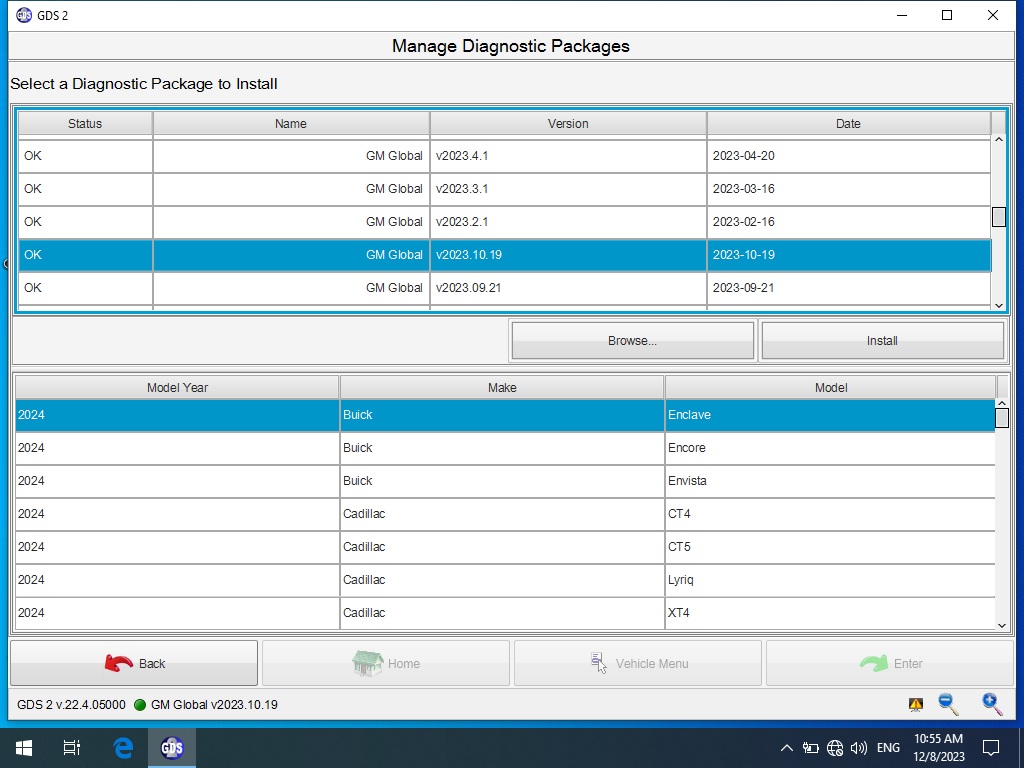Click the Back button with red arrow
1024x768 pixels.
click(134, 663)
